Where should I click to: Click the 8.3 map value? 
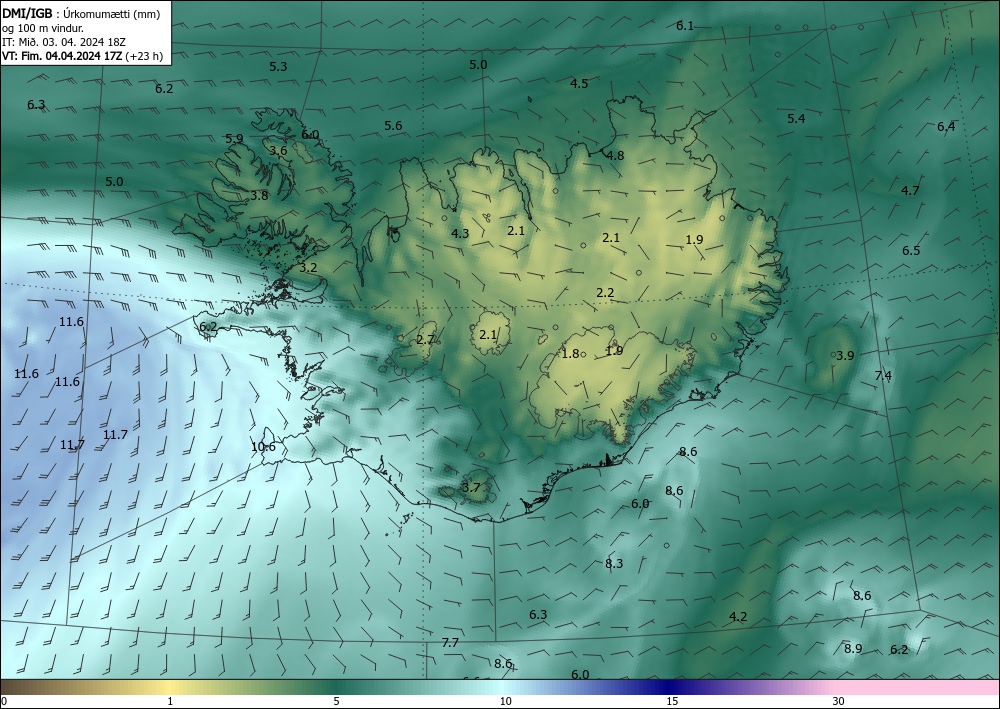pyautogui.click(x=614, y=564)
